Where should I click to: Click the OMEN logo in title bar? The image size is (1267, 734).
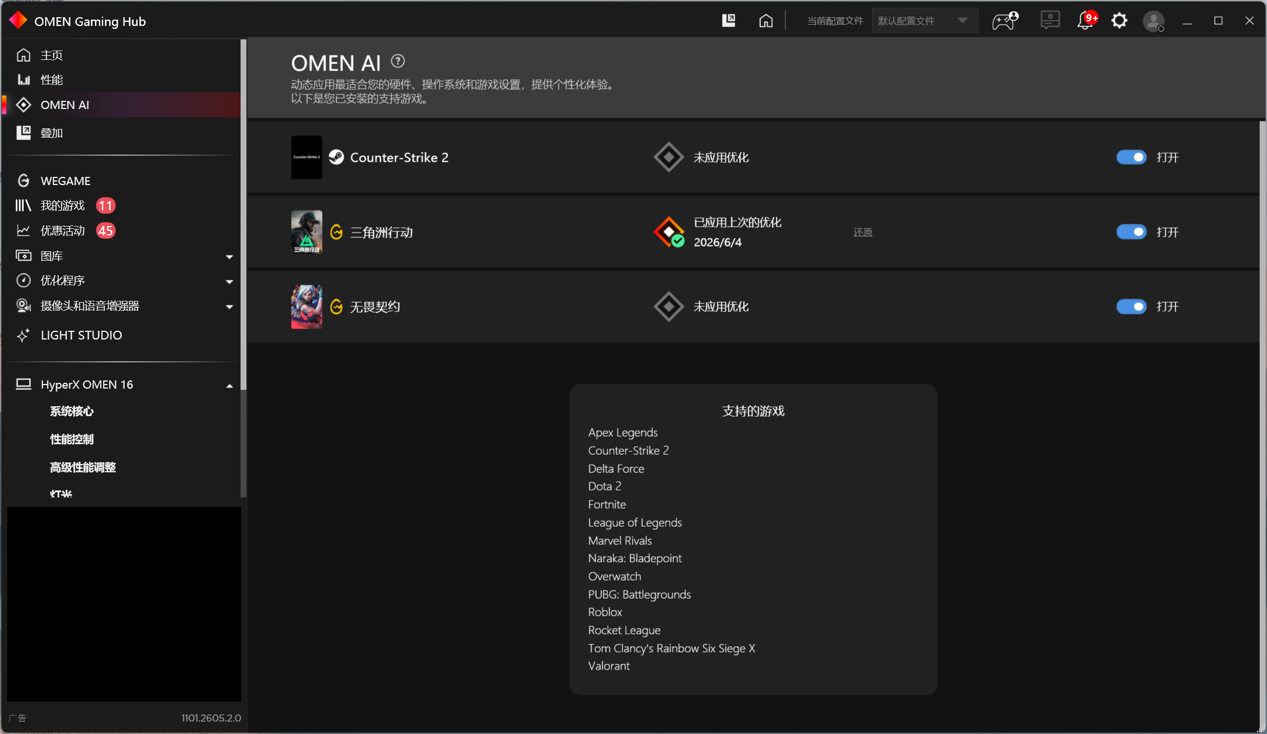click(x=18, y=20)
